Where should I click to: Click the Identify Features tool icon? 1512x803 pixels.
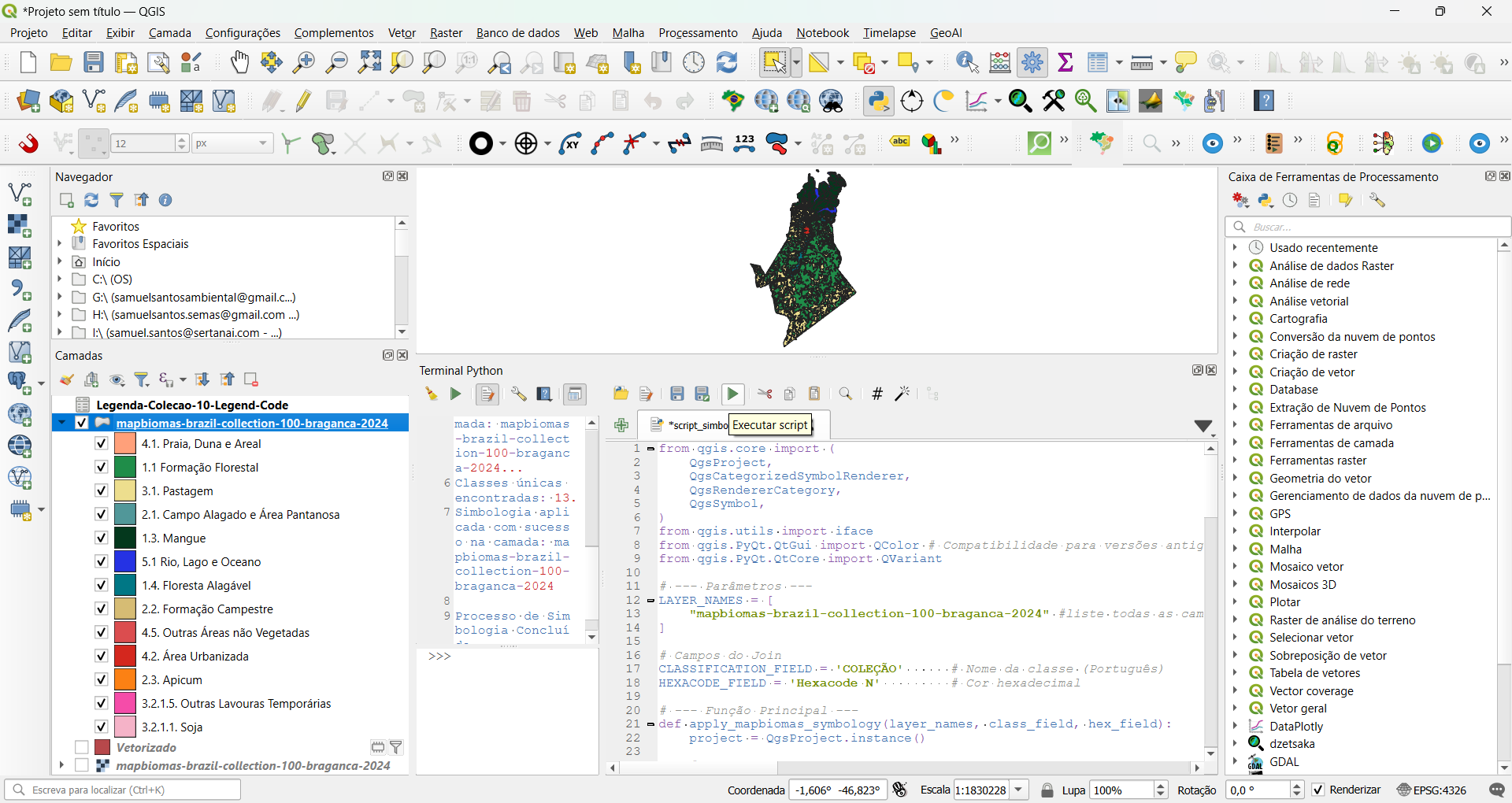(966, 62)
